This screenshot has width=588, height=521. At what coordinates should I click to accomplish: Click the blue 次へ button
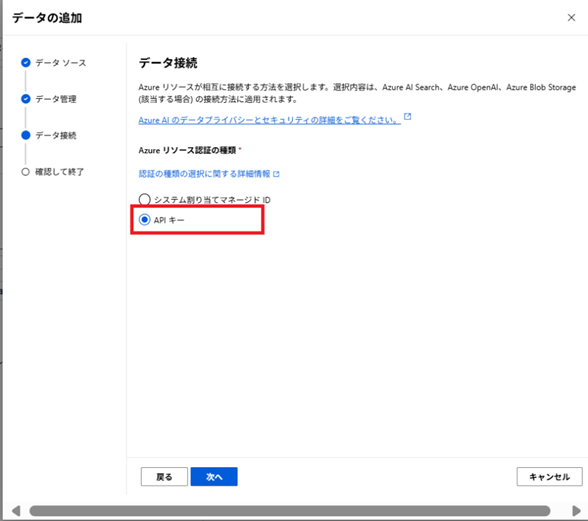[x=214, y=477]
